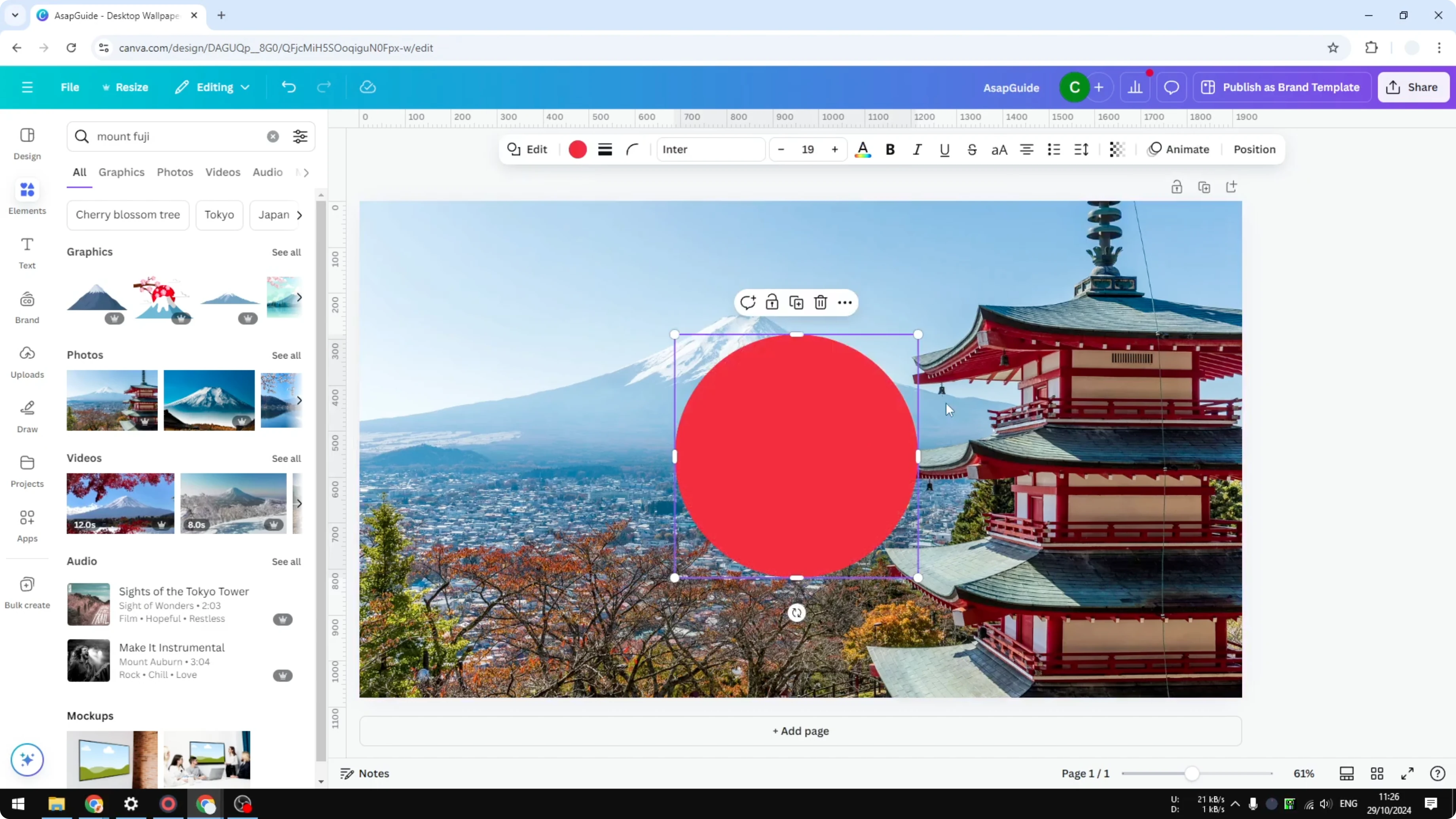
Task: Open the Editing mode dropdown
Action: [212, 87]
